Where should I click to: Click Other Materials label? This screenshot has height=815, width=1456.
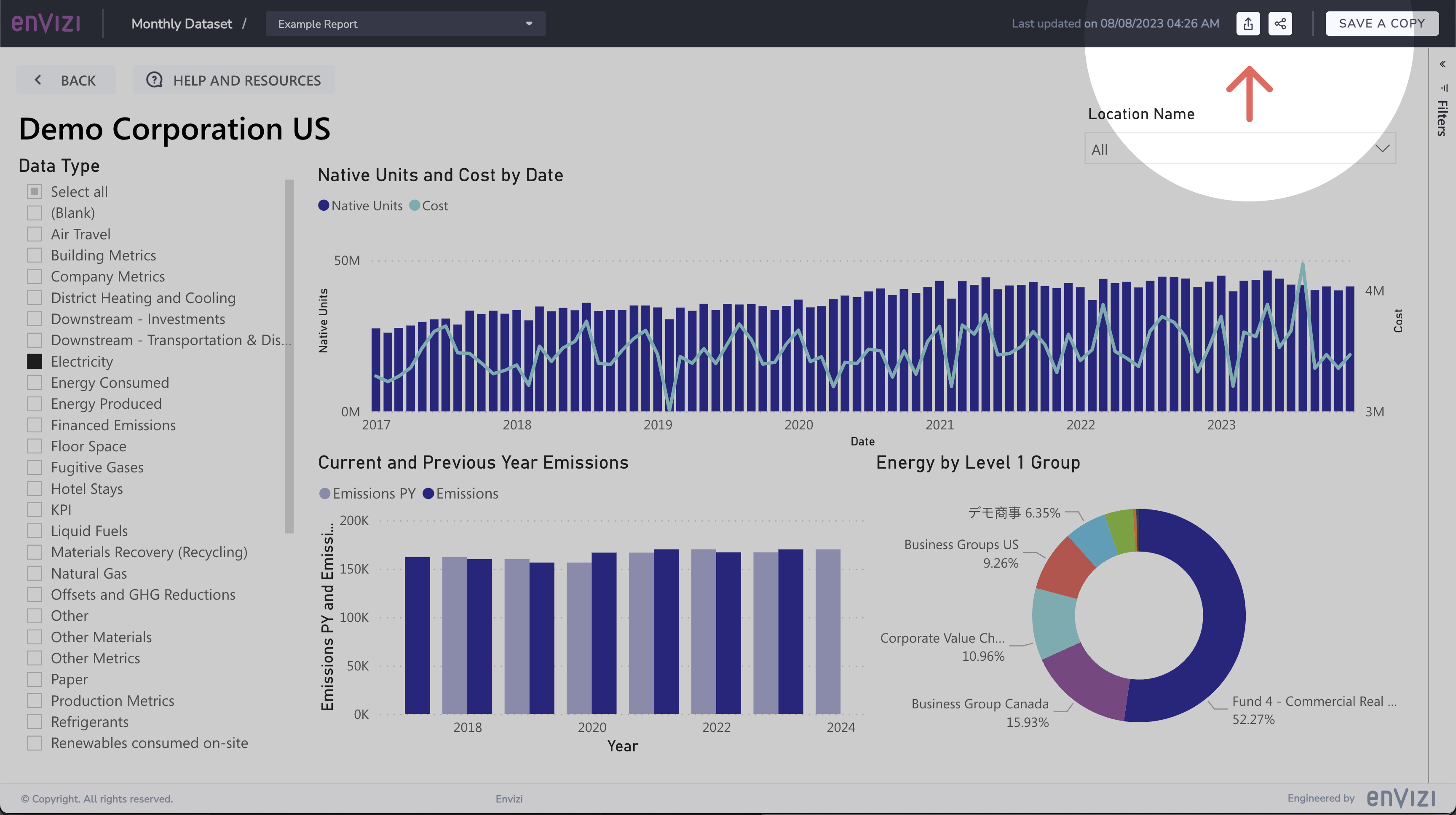(101, 637)
